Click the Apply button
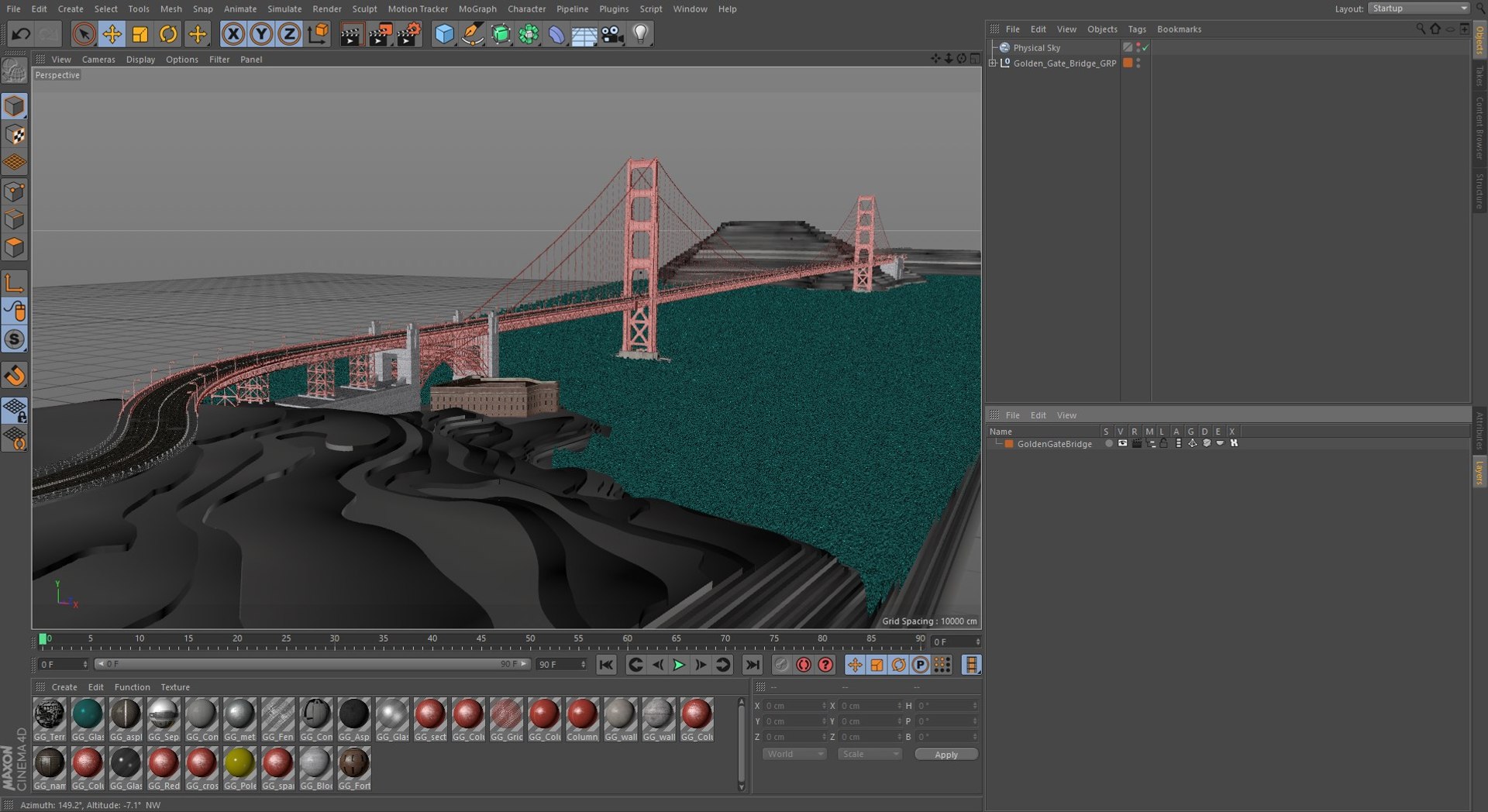Viewport: 1488px width, 812px height. tap(946, 754)
